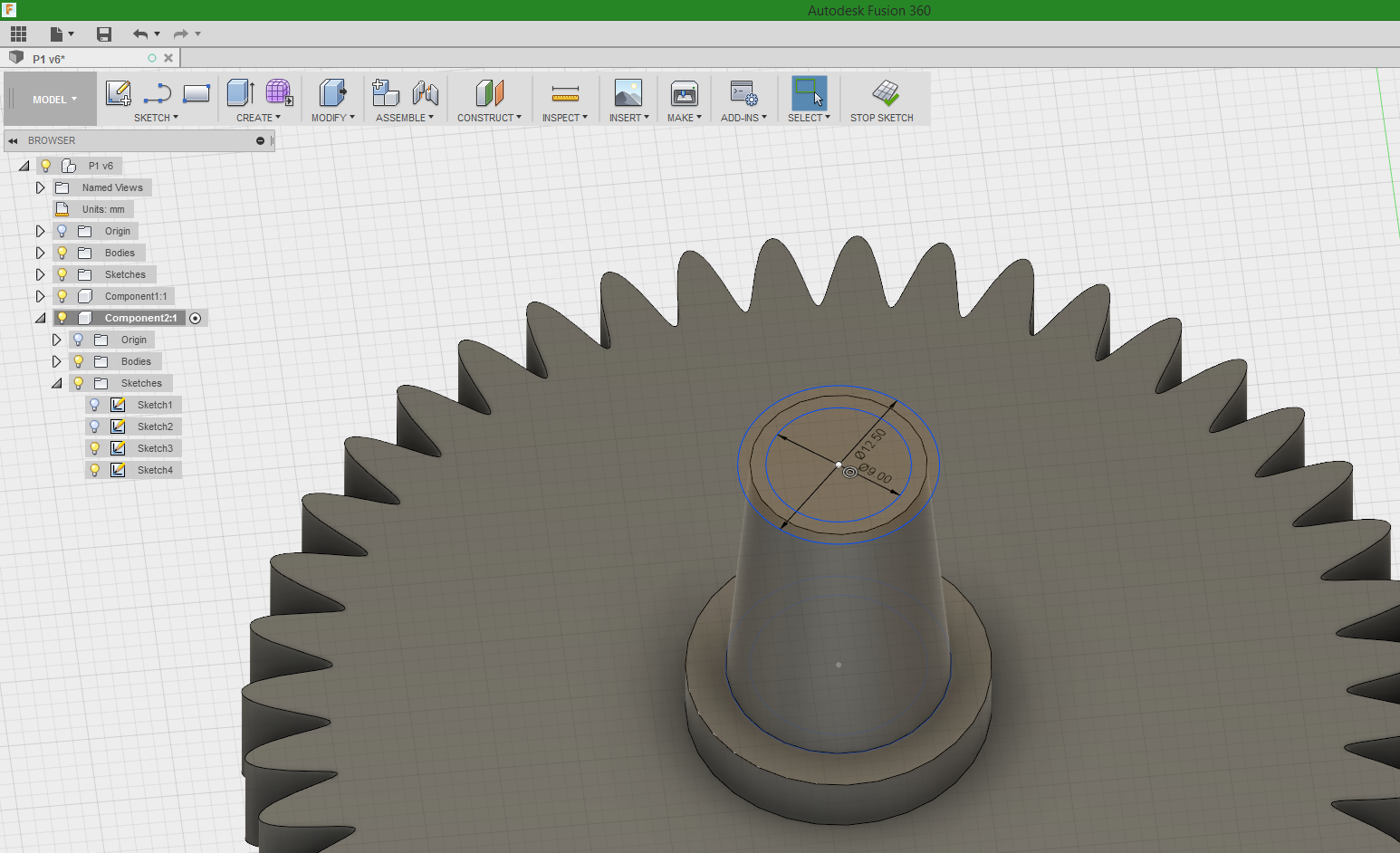Open the ADD-INS menu
Screen dimensions: 1400x853
click(x=743, y=118)
